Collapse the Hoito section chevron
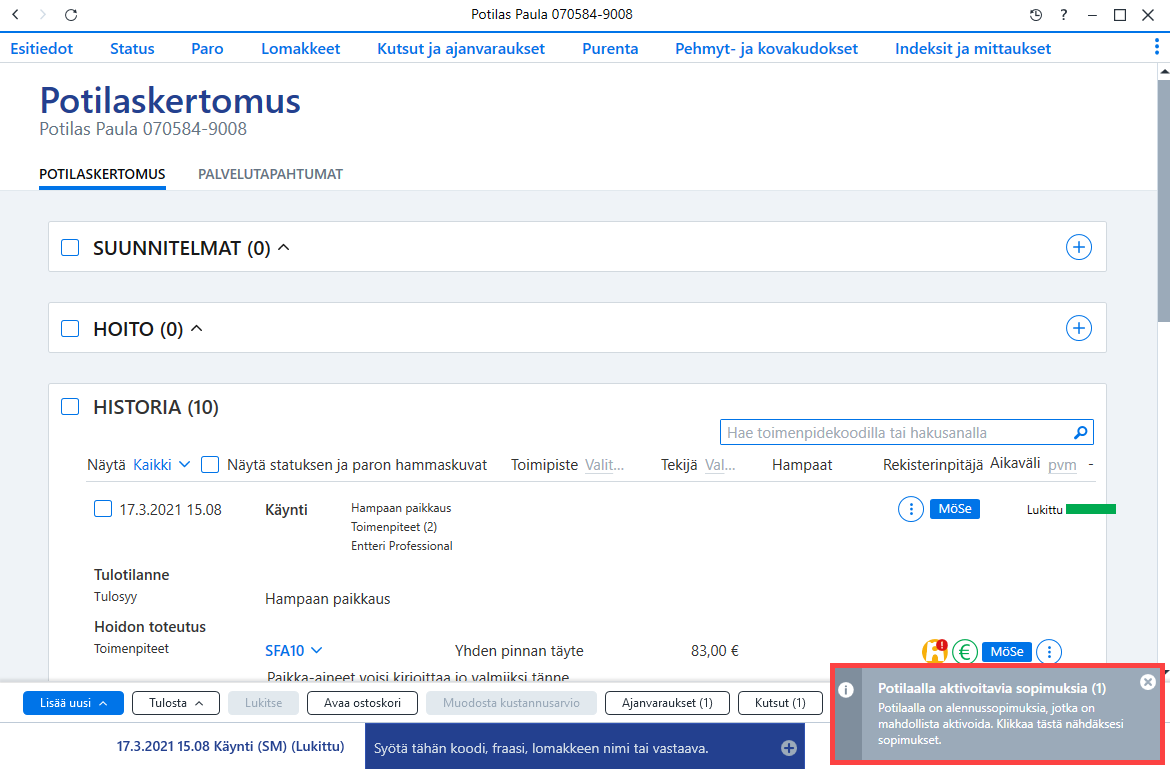1170x769 pixels. (x=197, y=328)
